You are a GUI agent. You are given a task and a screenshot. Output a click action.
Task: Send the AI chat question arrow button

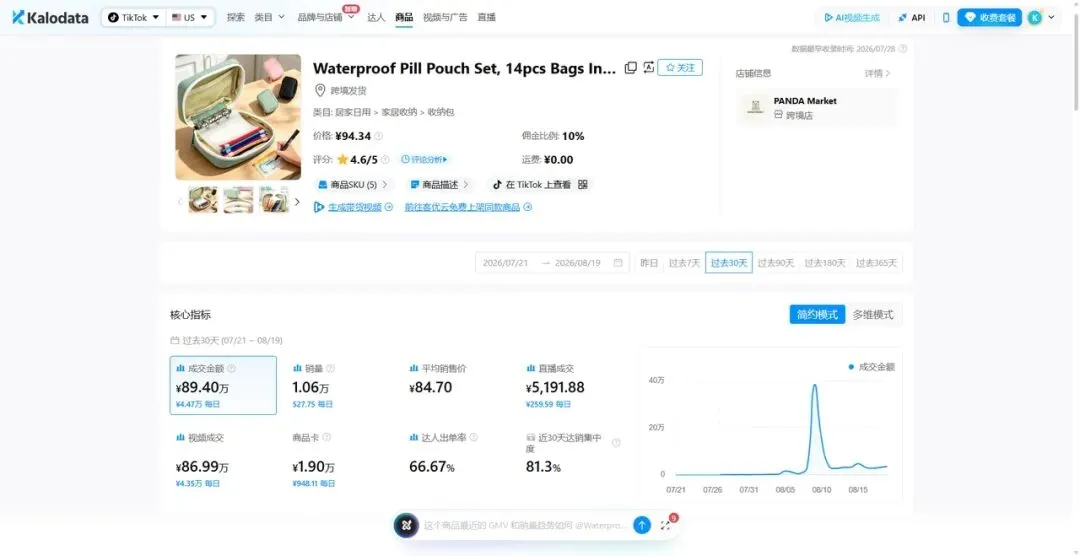click(x=641, y=526)
